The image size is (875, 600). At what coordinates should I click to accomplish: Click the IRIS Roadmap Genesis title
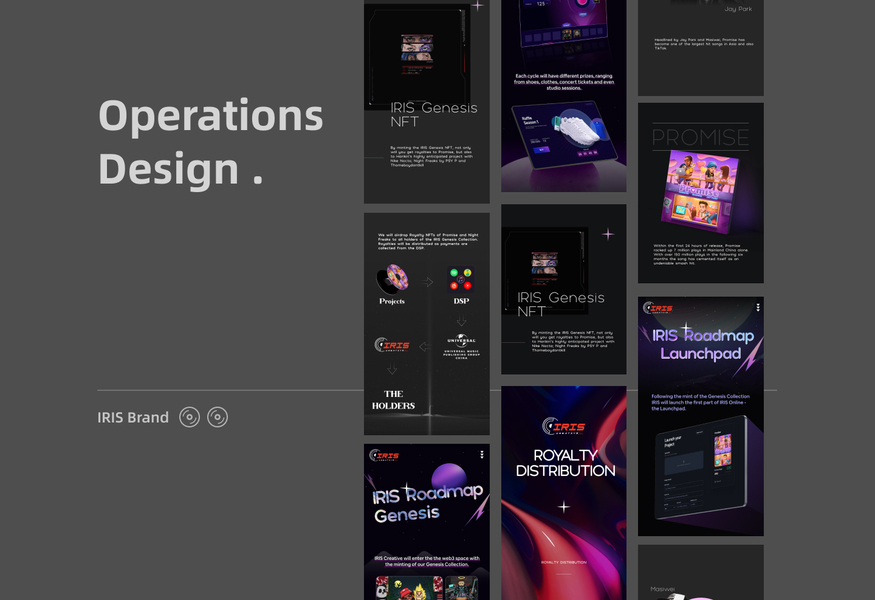pos(427,503)
